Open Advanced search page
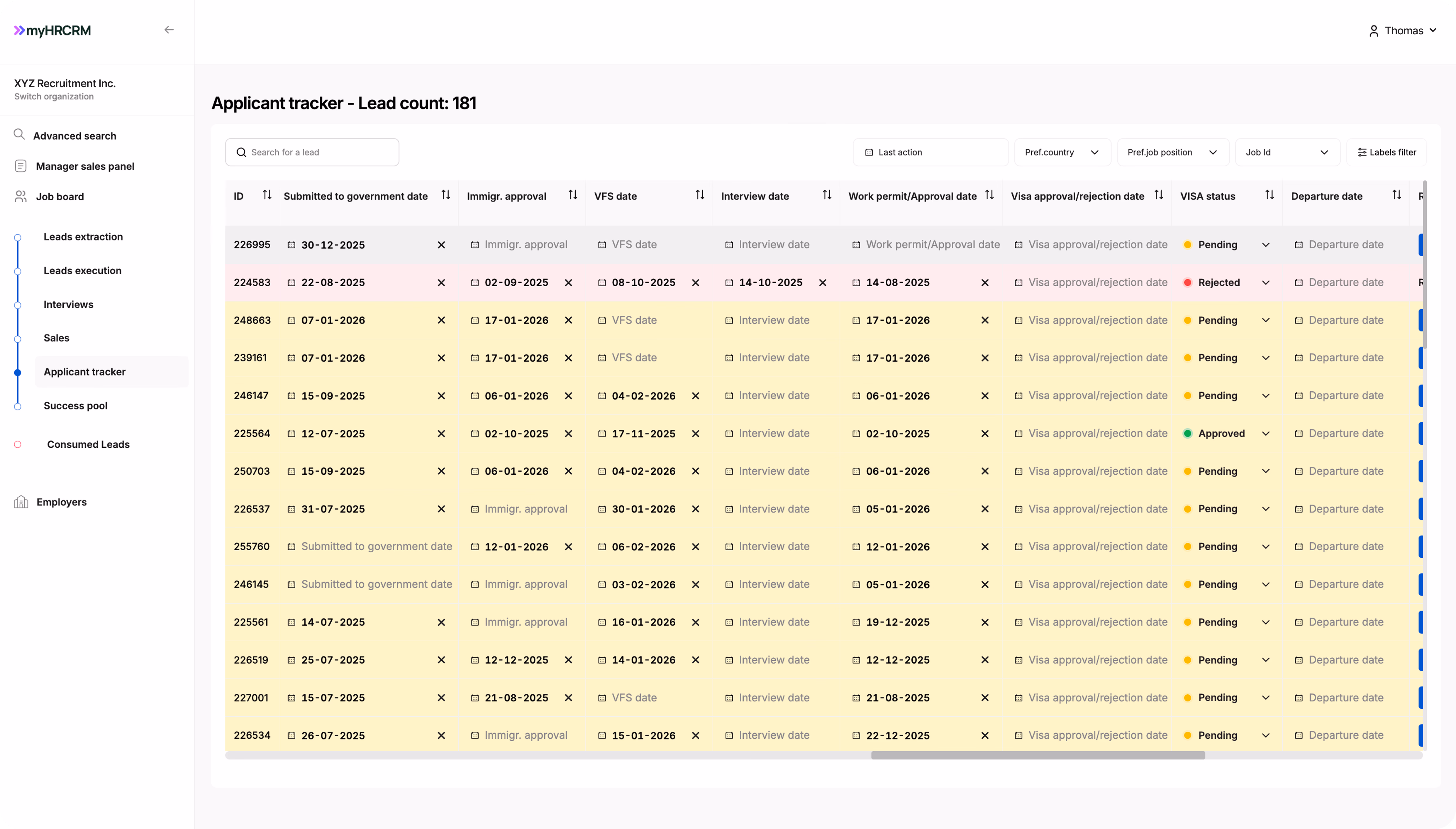This screenshot has width=1456, height=829. pyautogui.click(x=74, y=136)
